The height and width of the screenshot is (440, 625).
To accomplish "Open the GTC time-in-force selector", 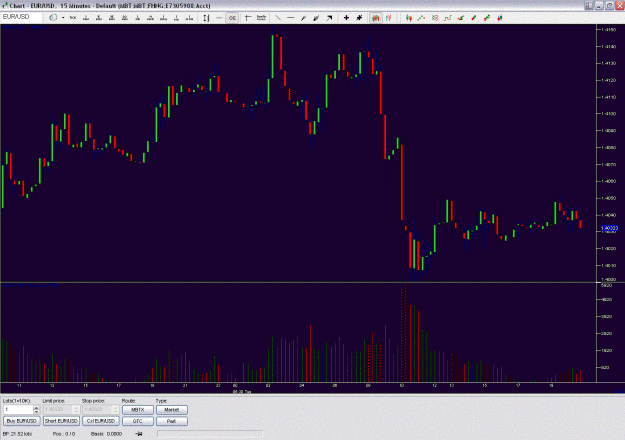I will click(x=138, y=421).
